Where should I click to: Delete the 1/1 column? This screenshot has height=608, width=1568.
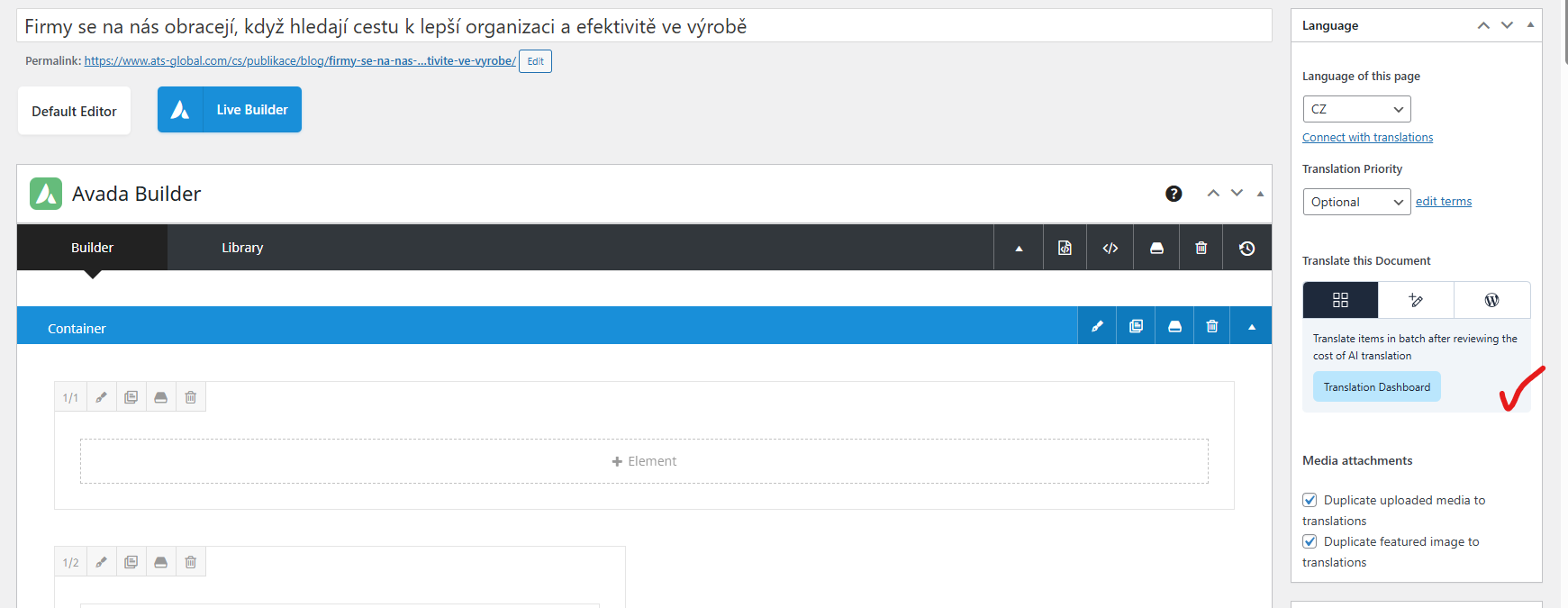click(190, 397)
